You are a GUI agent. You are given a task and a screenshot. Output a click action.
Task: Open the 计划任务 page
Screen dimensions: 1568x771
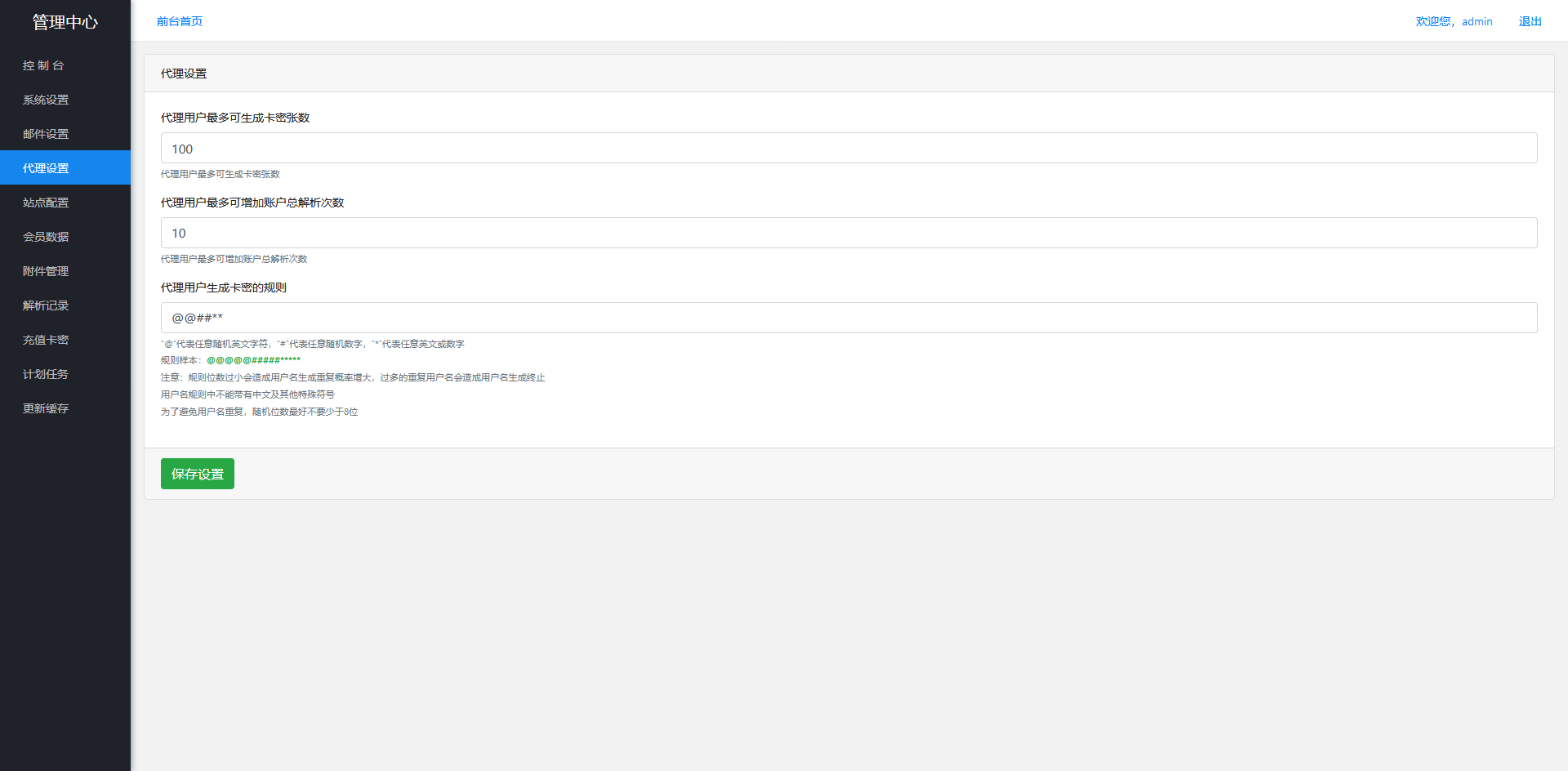pos(46,374)
